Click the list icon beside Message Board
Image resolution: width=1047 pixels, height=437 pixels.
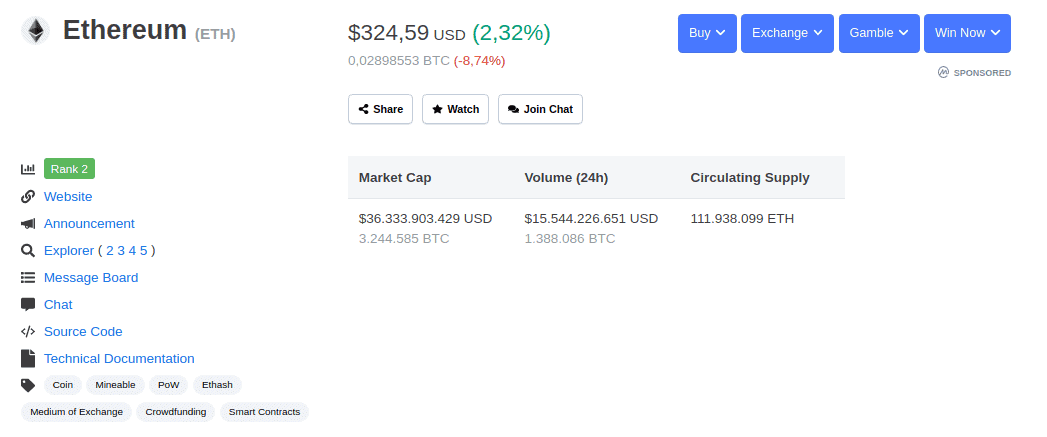pyautogui.click(x=28, y=277)
